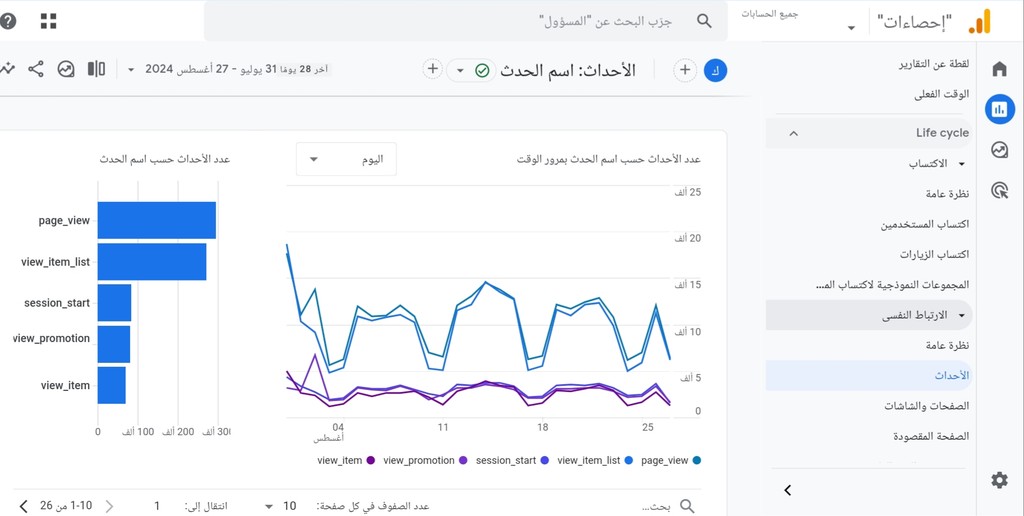1024x516 pixels.
Task: Open the Admin settings gear icon
Action: click(999, 481)
